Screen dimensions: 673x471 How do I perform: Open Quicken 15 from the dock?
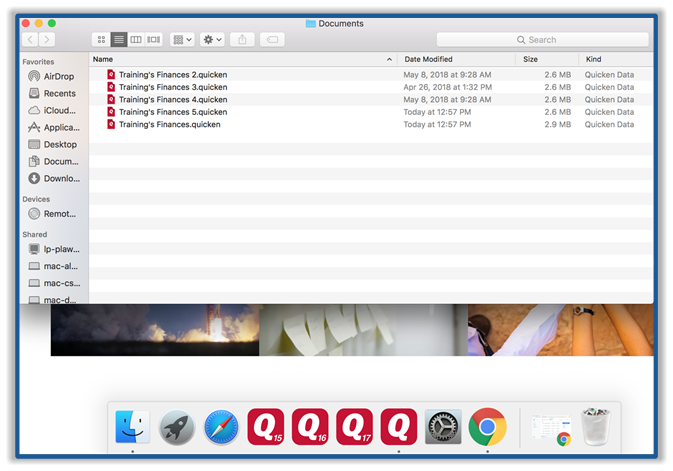click(266, 427)
